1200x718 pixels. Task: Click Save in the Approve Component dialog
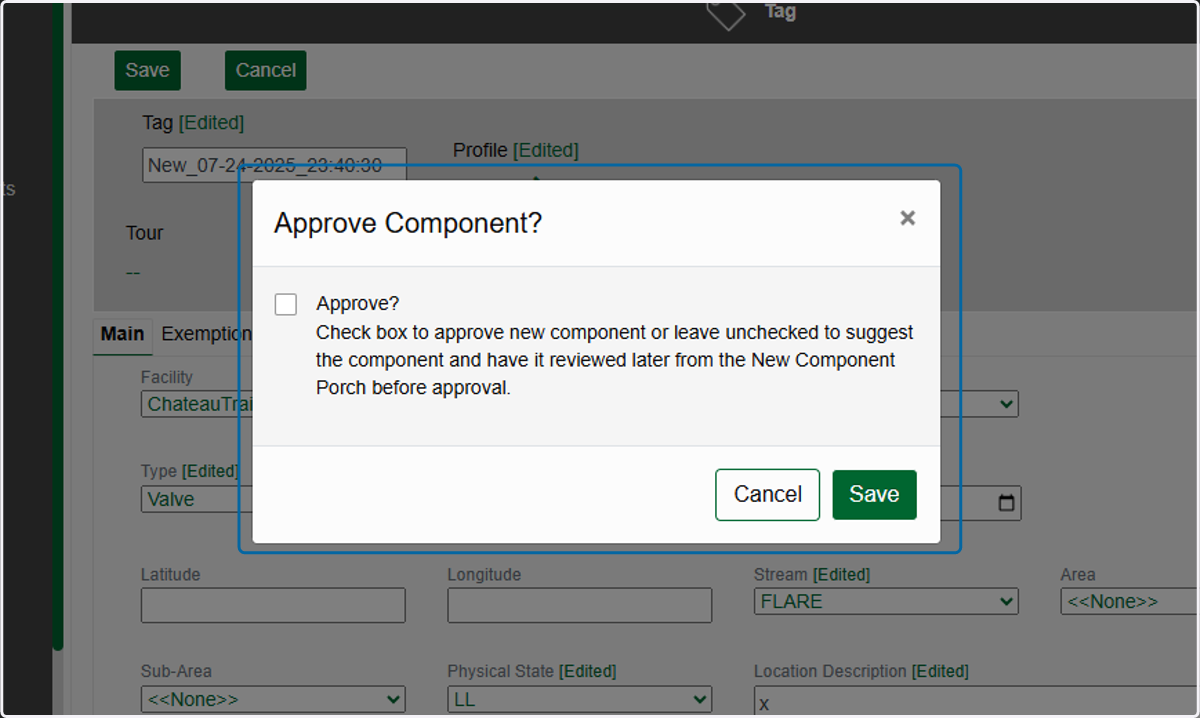(x=874, y=495)
